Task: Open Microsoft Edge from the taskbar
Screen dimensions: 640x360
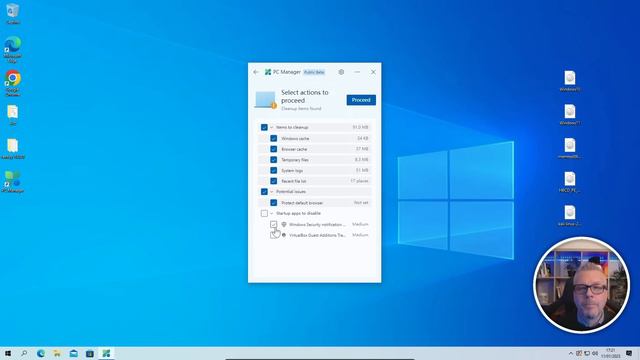Action: point(41,353)
